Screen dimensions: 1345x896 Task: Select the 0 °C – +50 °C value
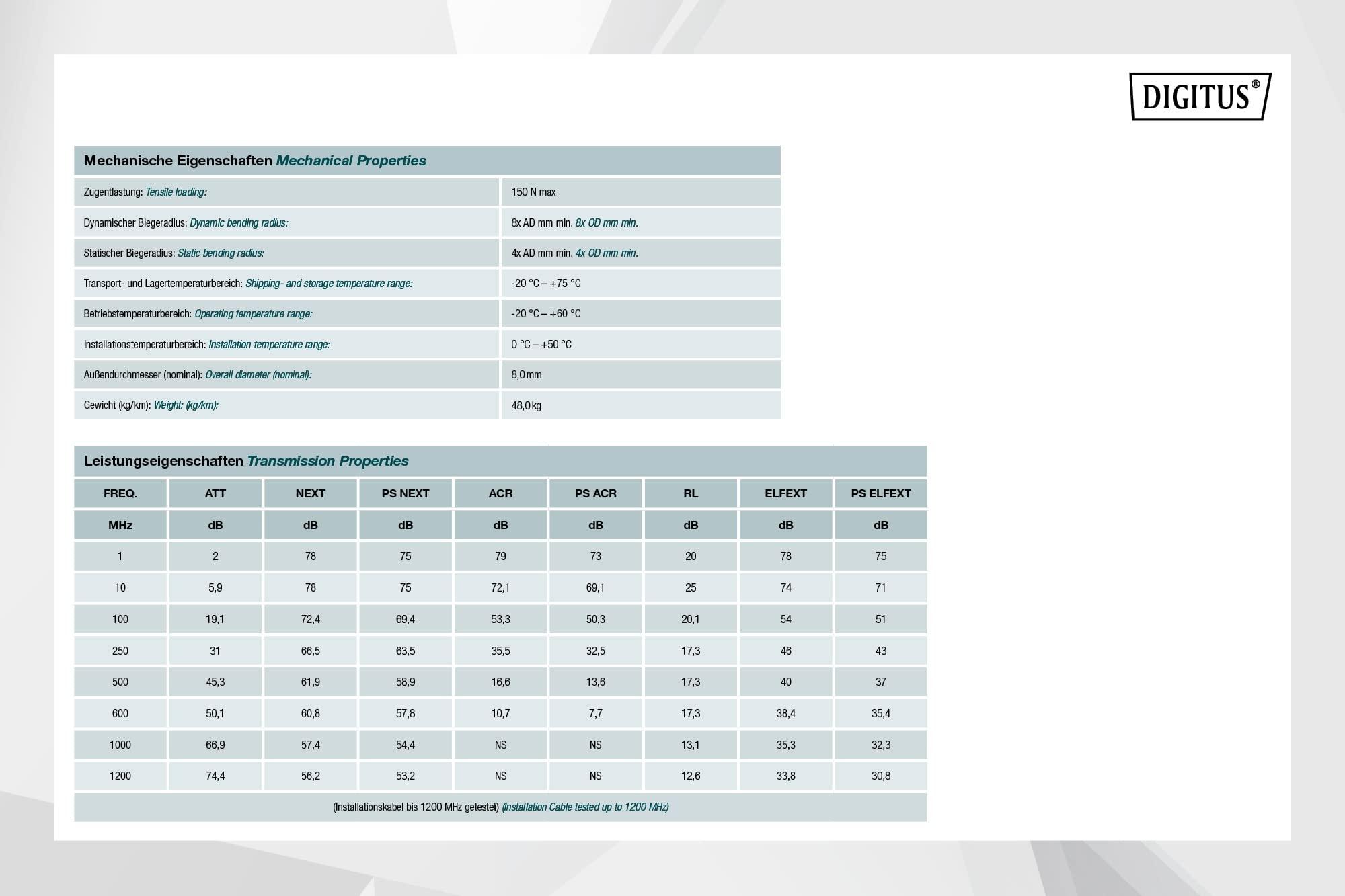(x=541, y=345)
